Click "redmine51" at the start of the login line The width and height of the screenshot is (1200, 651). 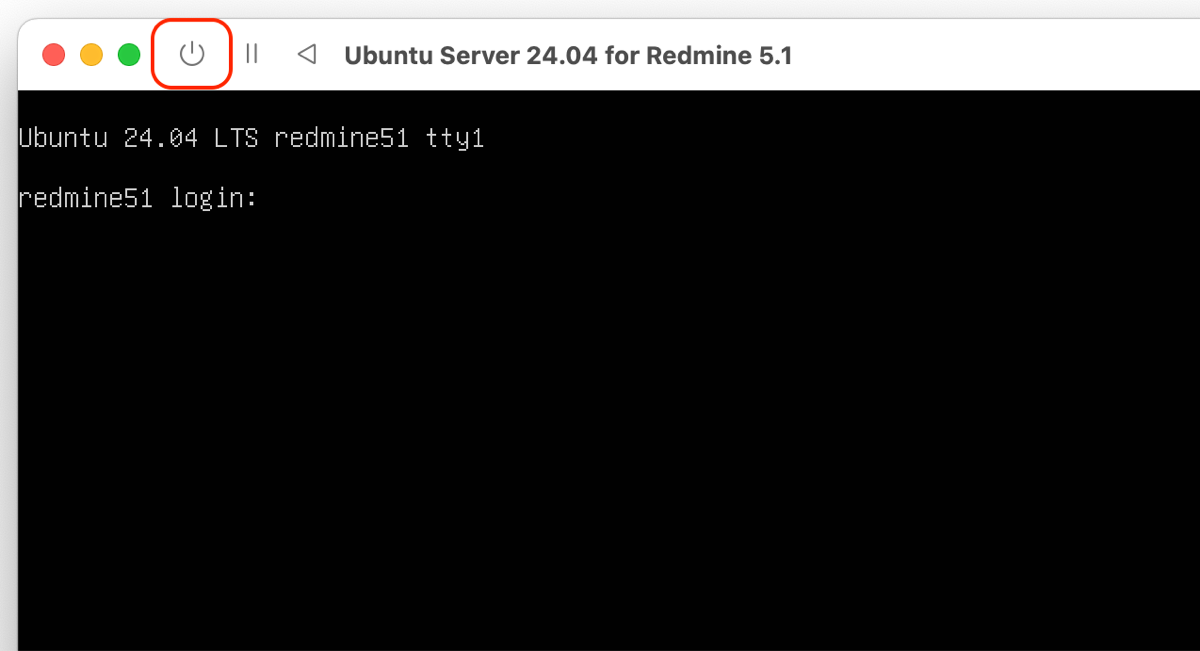85,198
